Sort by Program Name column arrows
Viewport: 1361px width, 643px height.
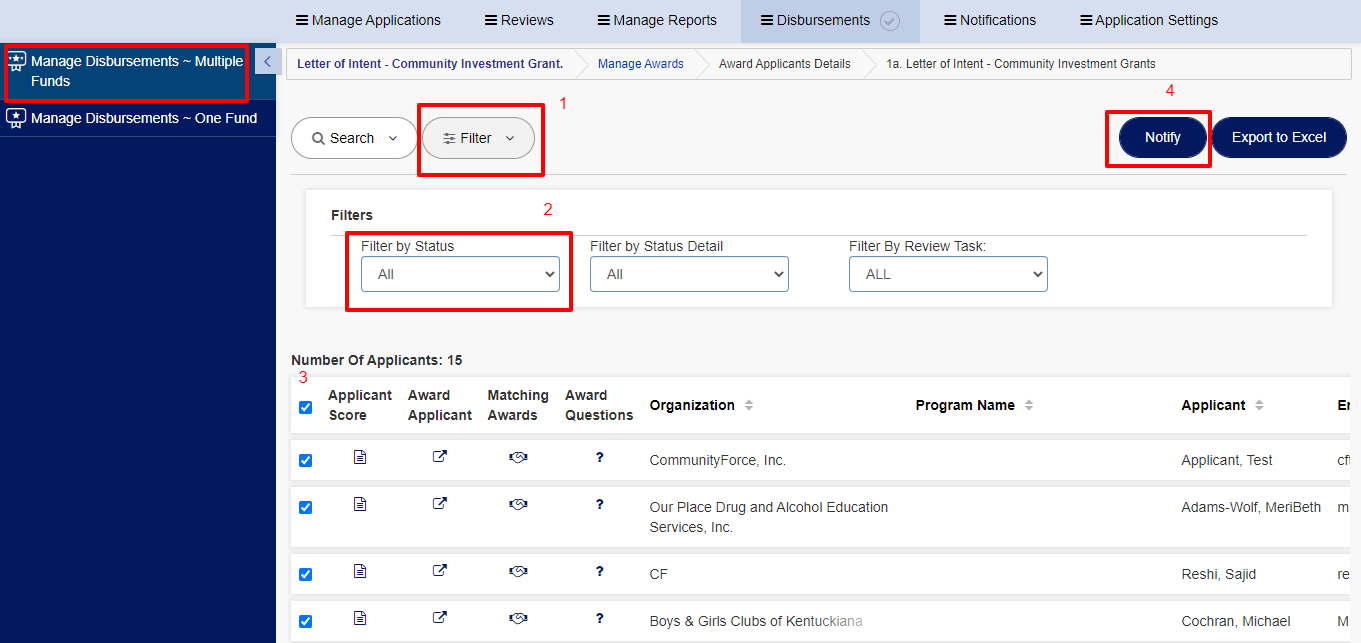1029,405
